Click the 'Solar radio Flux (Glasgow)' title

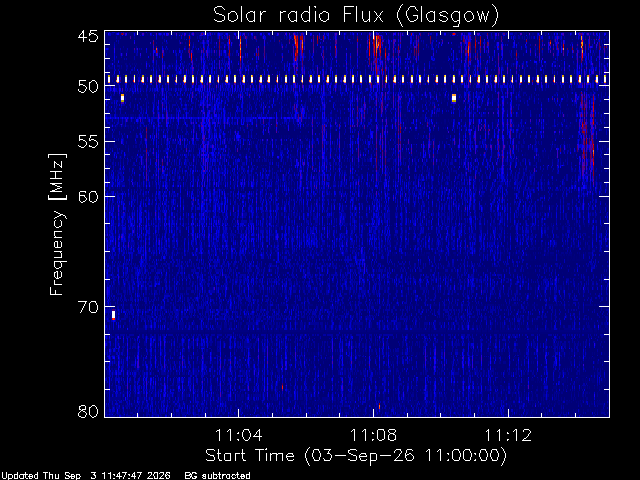coord(356,15)
